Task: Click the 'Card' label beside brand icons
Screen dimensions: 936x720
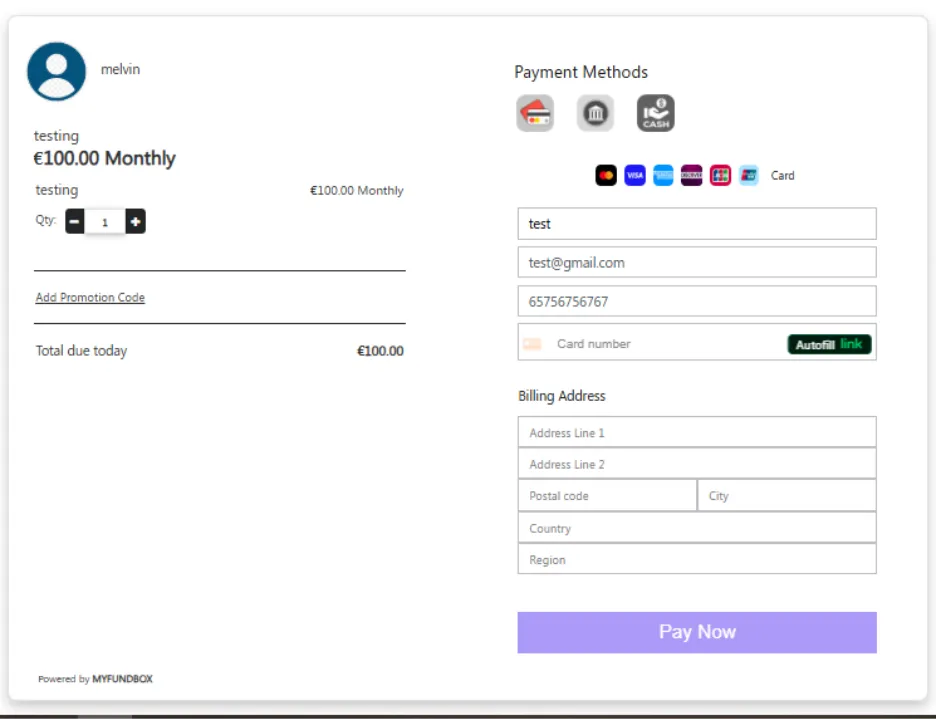Action: point(783,176)
